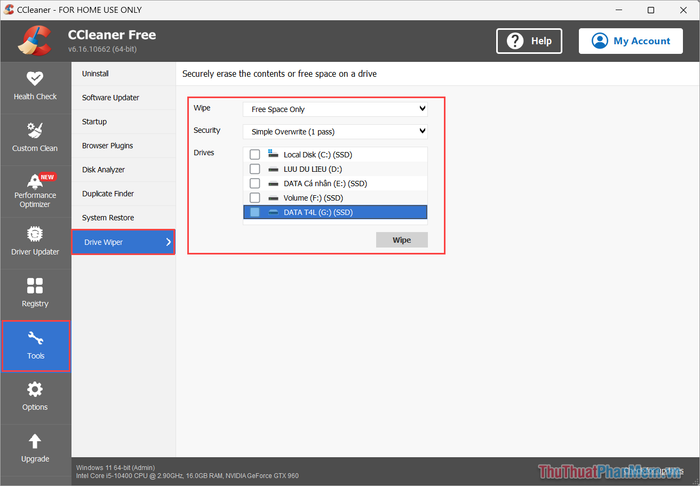Select the Tools wrench icon
Screen dimensions: 700x486
35,338
